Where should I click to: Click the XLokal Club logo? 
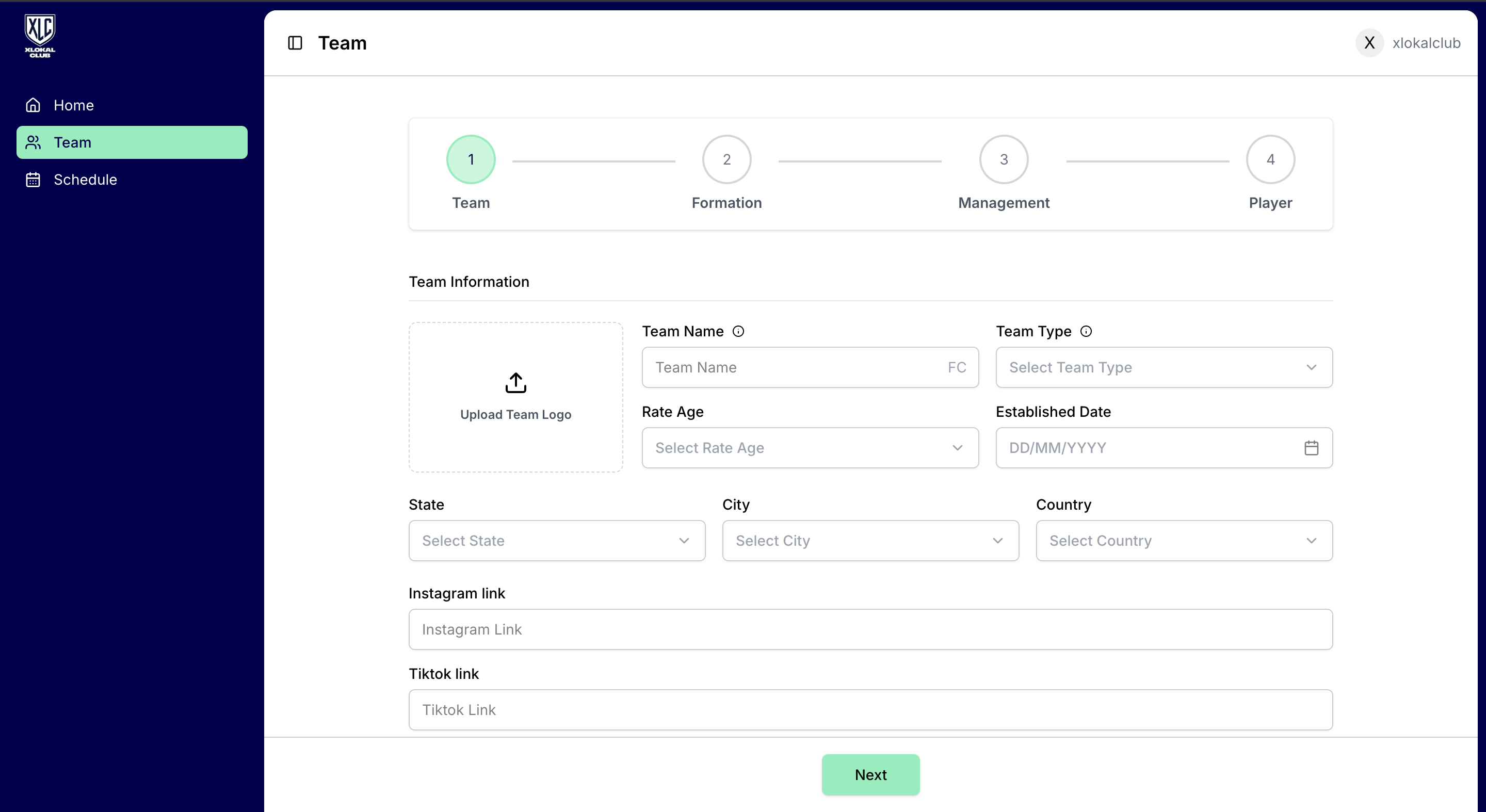[x=40, y=35]
